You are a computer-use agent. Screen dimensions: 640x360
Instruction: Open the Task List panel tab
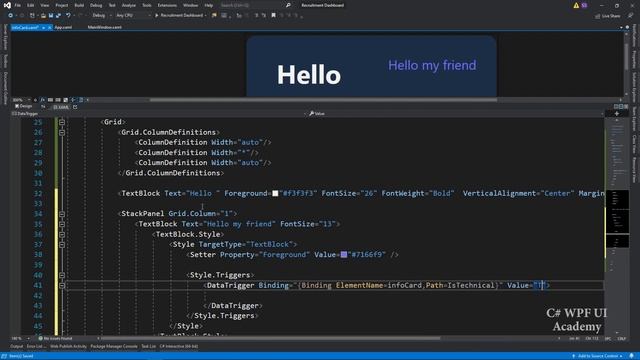[x=149, y=347]
